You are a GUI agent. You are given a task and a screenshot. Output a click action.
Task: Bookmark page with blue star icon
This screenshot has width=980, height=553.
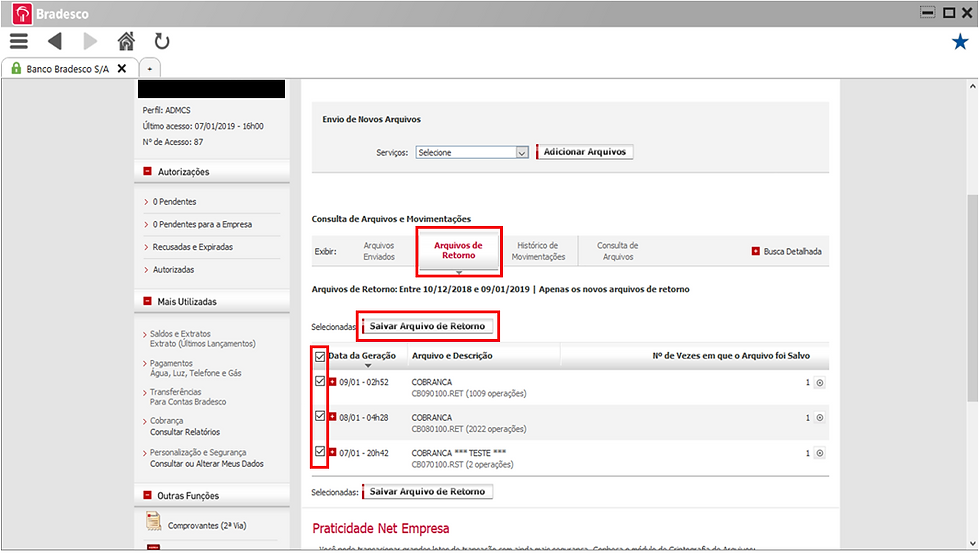click(x=960, y=42)
